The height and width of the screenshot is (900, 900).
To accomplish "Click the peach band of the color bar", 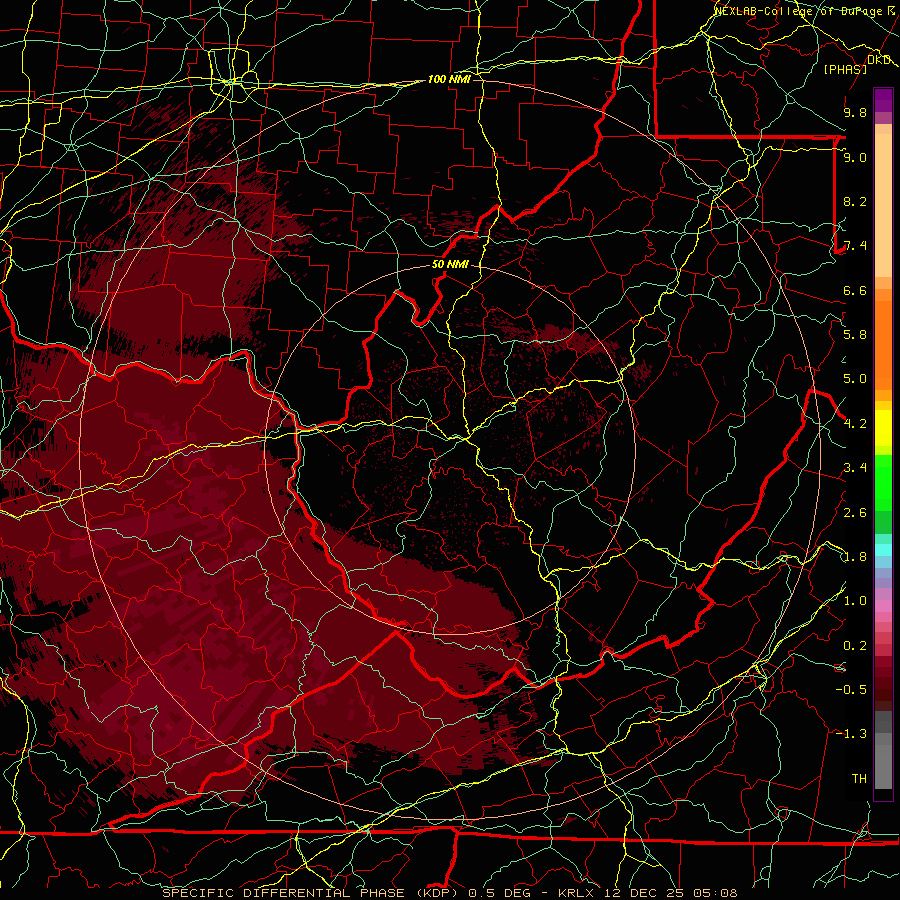I will click(x=883, y=205).
